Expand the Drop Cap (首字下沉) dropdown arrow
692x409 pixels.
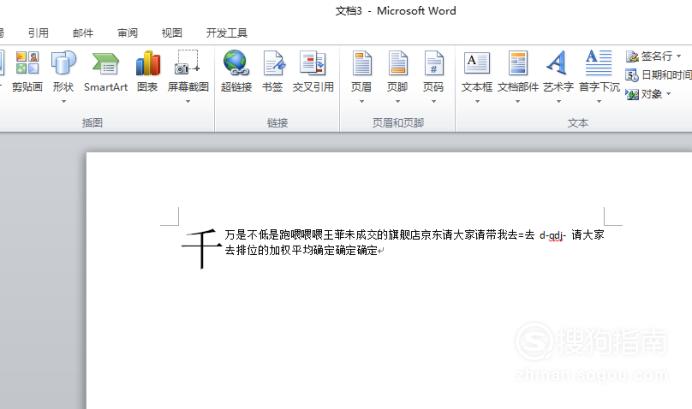point(599,101)
